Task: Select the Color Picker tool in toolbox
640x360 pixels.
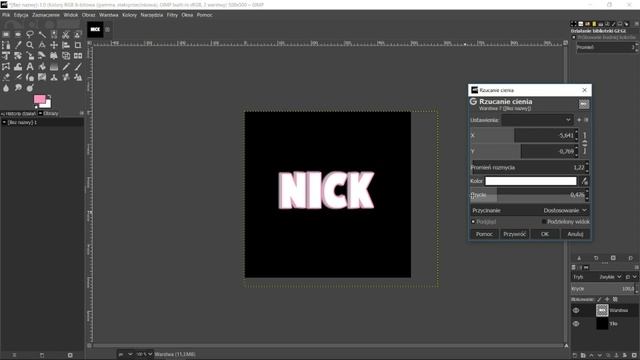Action: pos(18,45)
